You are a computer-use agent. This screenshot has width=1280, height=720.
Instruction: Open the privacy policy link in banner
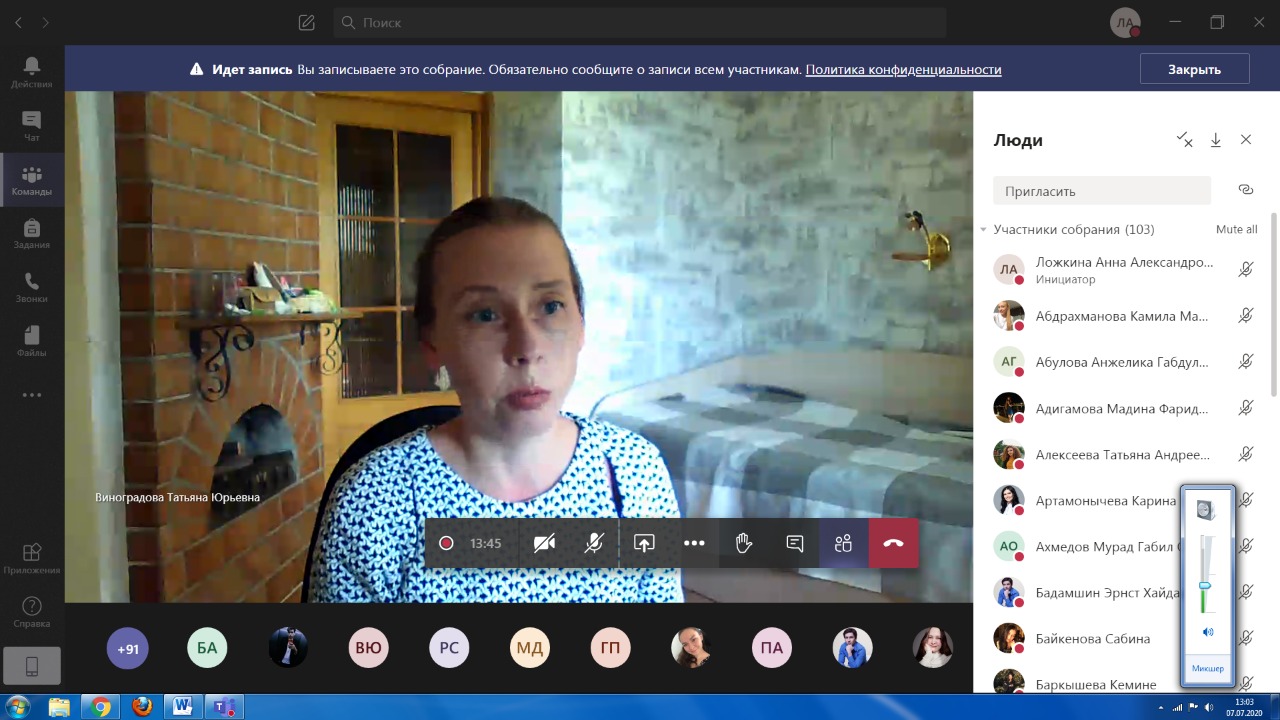tap(903, 70)
